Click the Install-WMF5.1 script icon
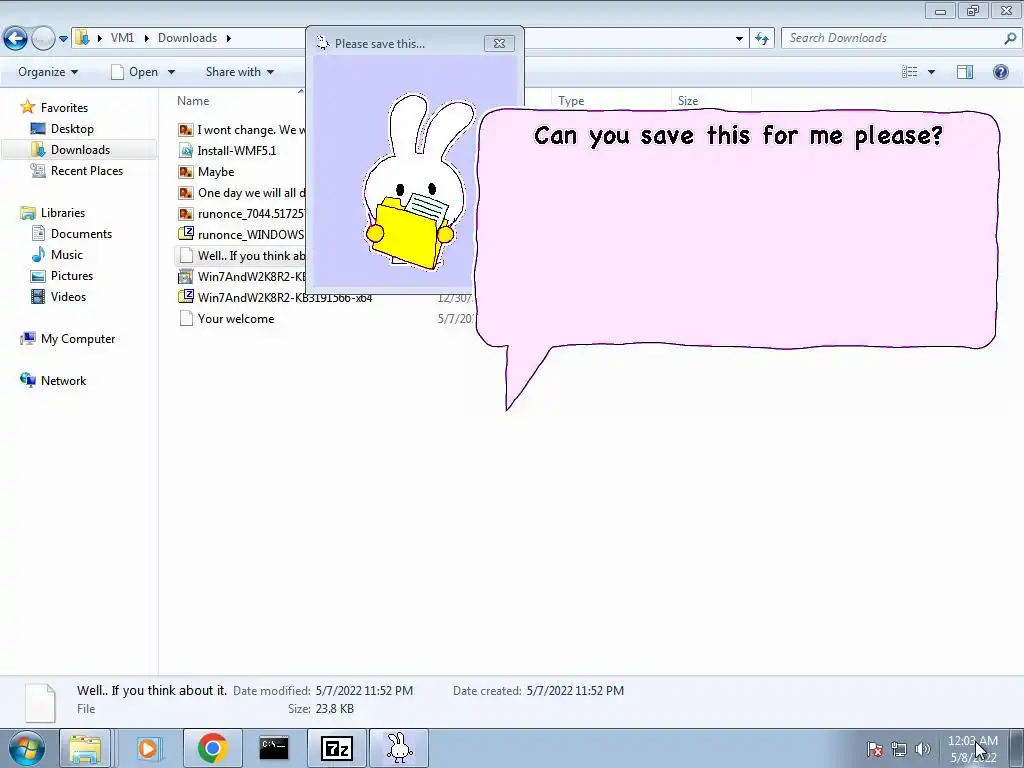 186,151
